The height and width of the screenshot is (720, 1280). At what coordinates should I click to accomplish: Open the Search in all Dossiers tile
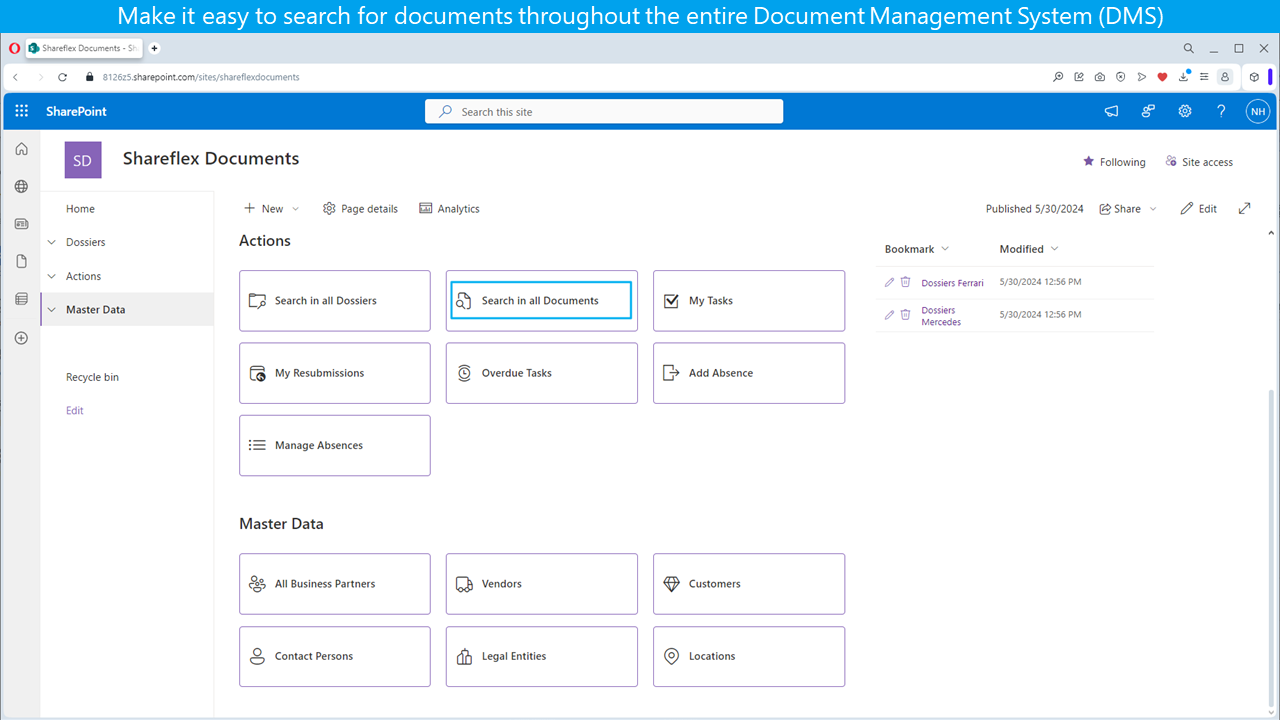[x=335, y=301]
